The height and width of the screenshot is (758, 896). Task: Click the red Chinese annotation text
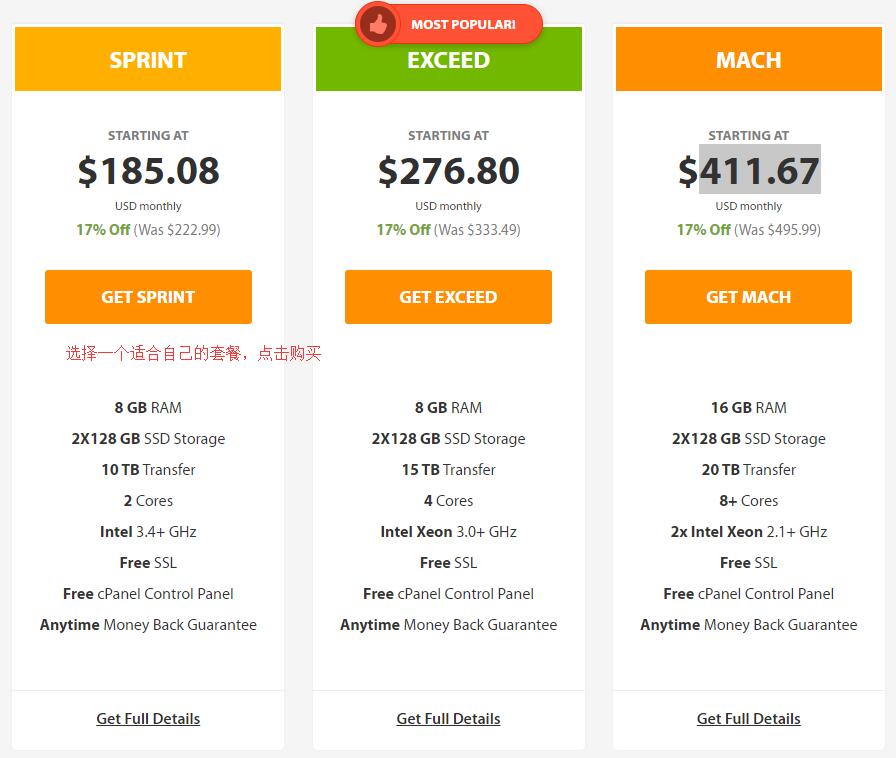pos(193,353)
